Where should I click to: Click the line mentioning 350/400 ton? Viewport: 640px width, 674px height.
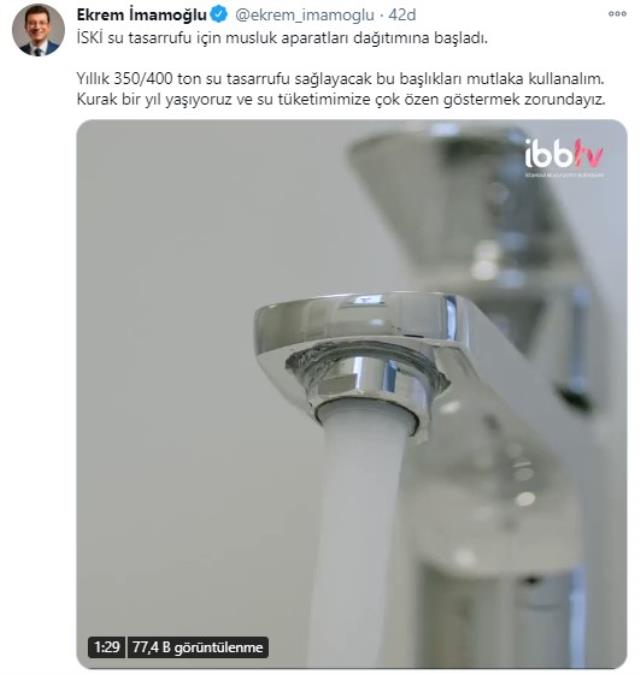pyautogui.click(x=340, y=79)
